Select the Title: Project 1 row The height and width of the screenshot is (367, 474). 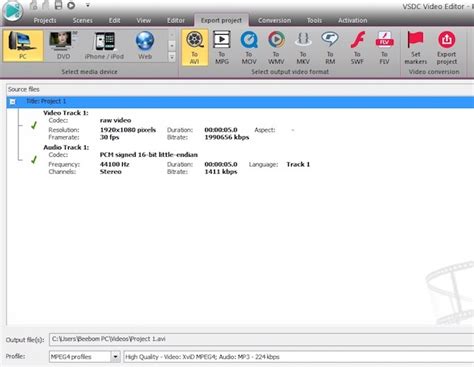pos(240,102)
